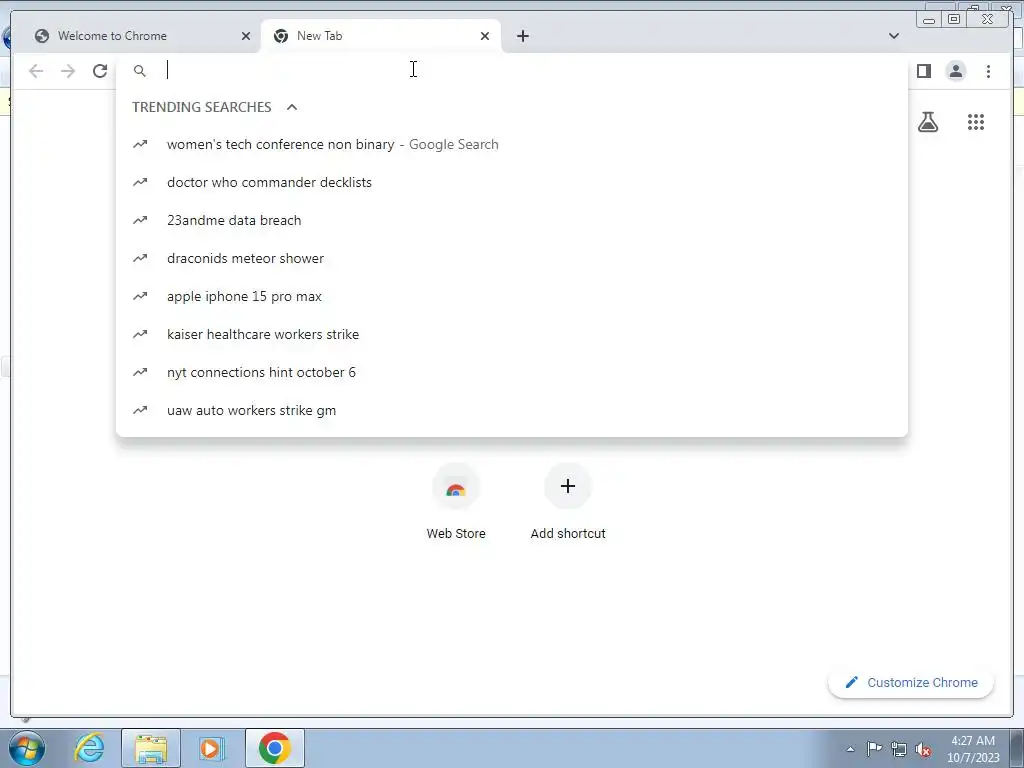Click the search magnifier icon in omnibox
Image resolution: width=1024 pixels, height=768 pixels.
tap(140, 71)
